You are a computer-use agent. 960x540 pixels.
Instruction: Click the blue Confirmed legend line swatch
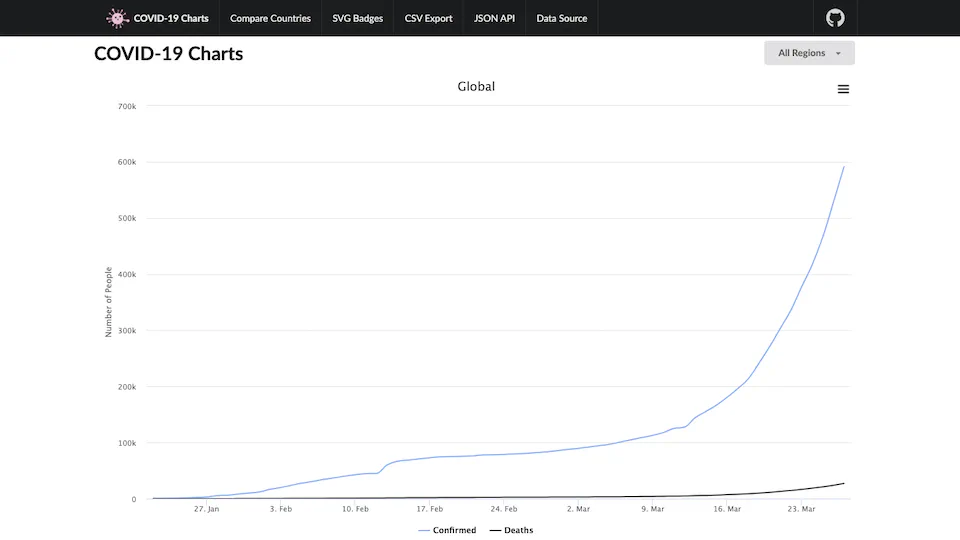coord(424,530)
